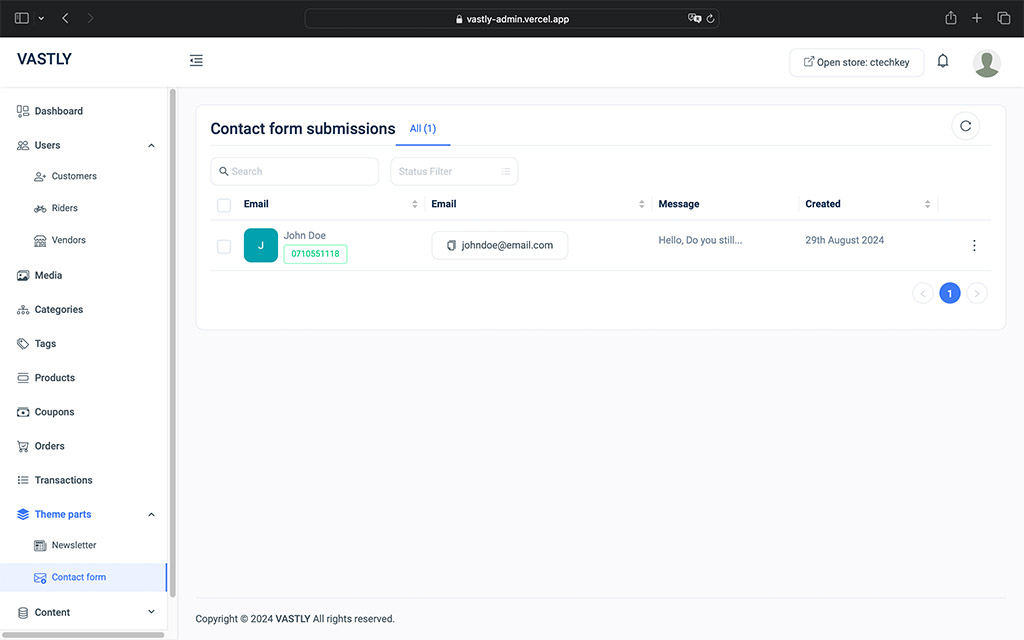Click the VASTLY logo
Screen dimensions: 1024x640
coord(44,59)
